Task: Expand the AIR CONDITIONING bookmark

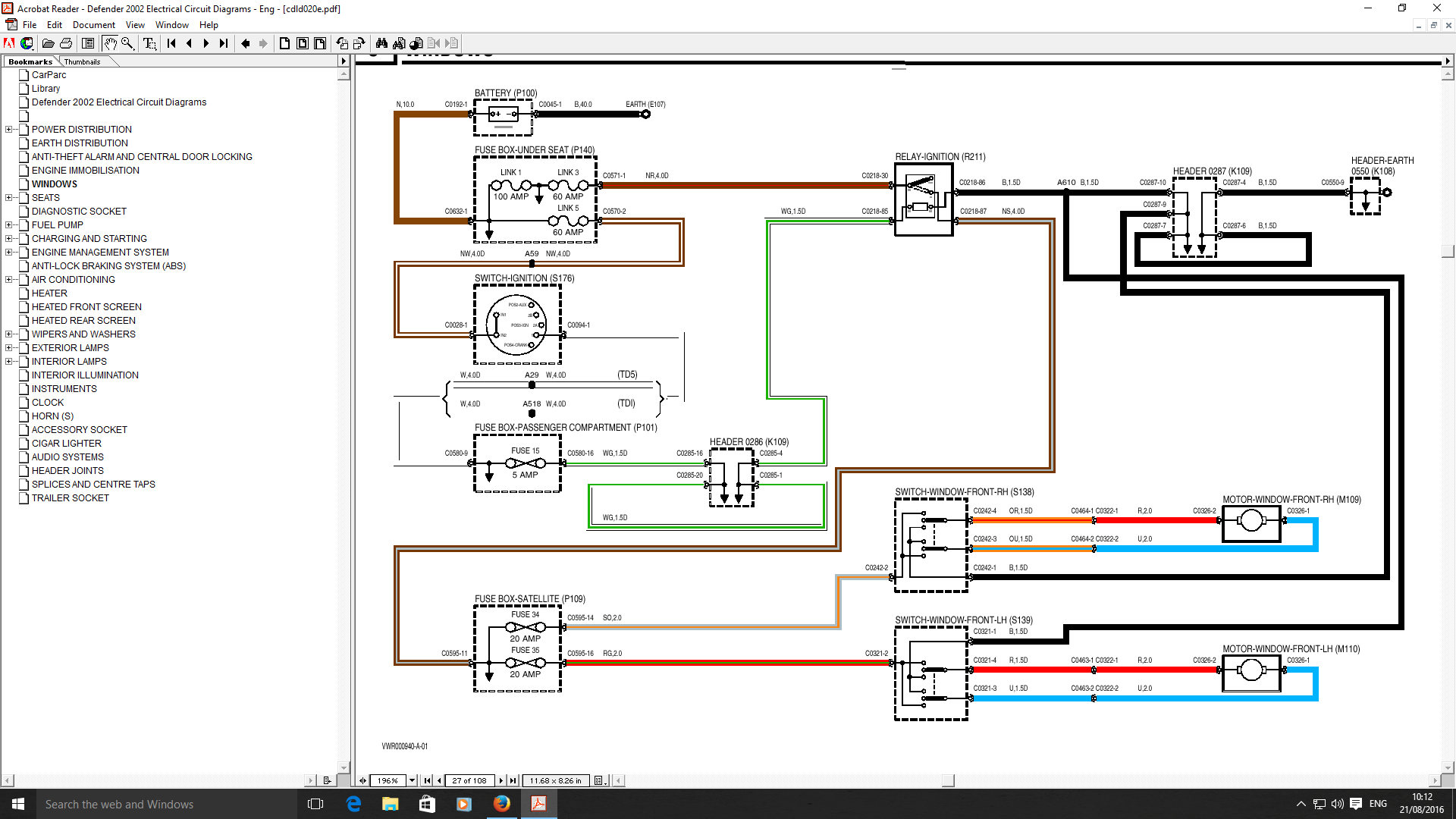Action: 8,280
